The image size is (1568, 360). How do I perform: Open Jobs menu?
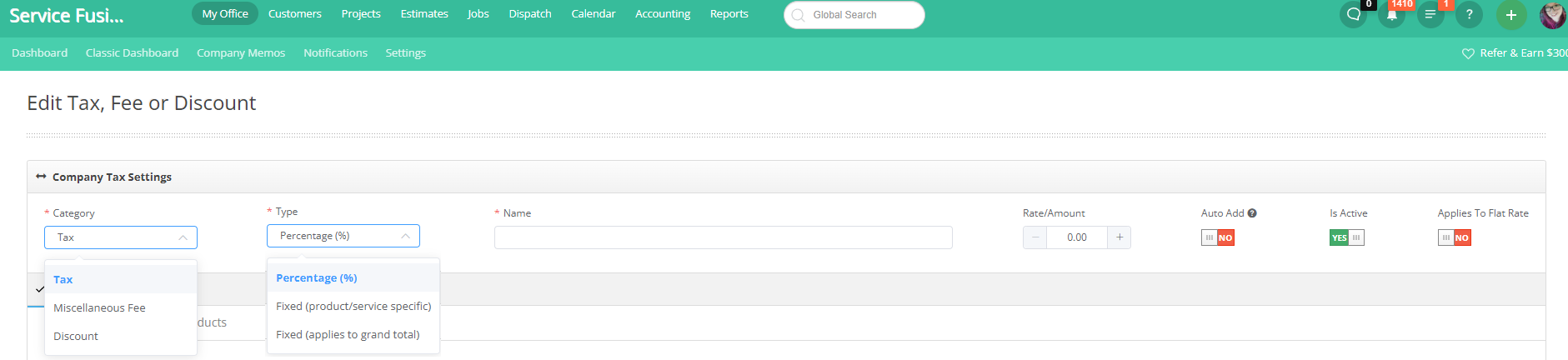click(x=478, y=14)
